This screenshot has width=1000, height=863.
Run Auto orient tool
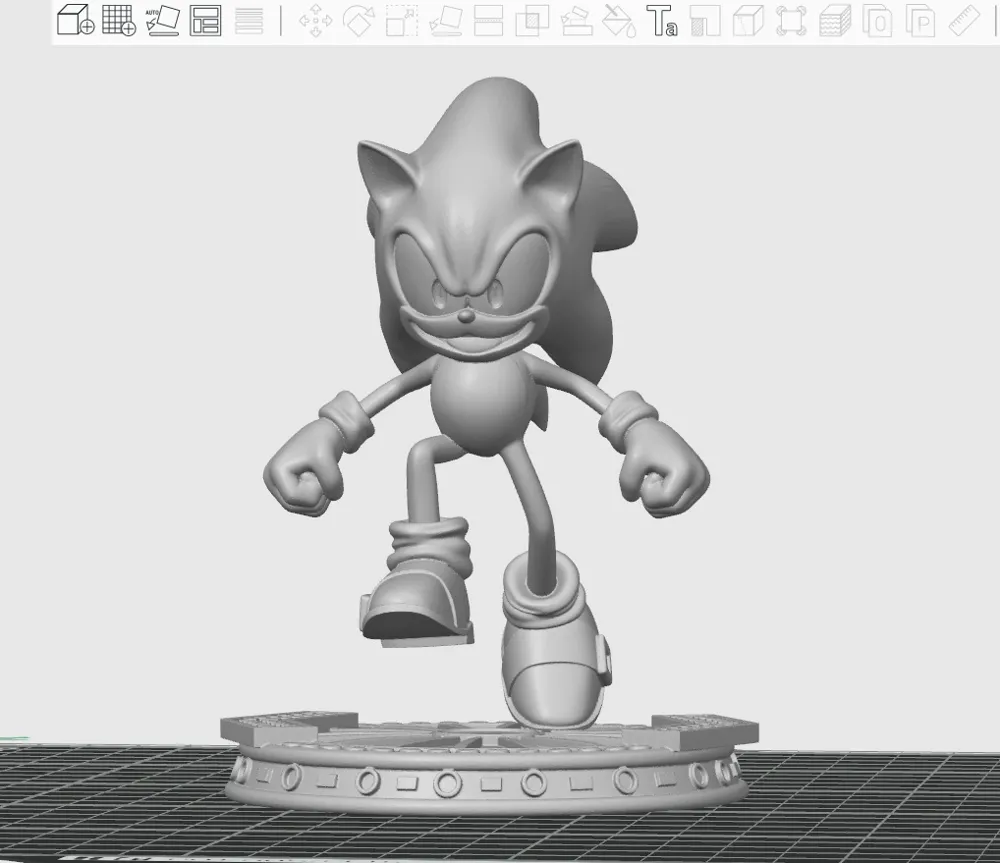click(x=163, y=20)
